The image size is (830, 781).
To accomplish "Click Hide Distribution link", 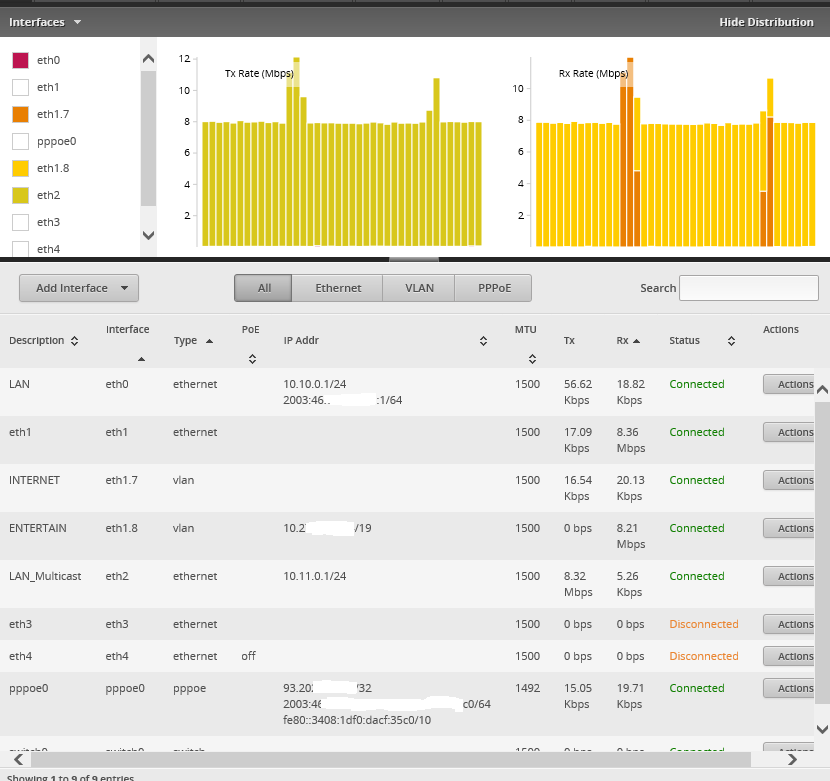I will tap(766, 22).
